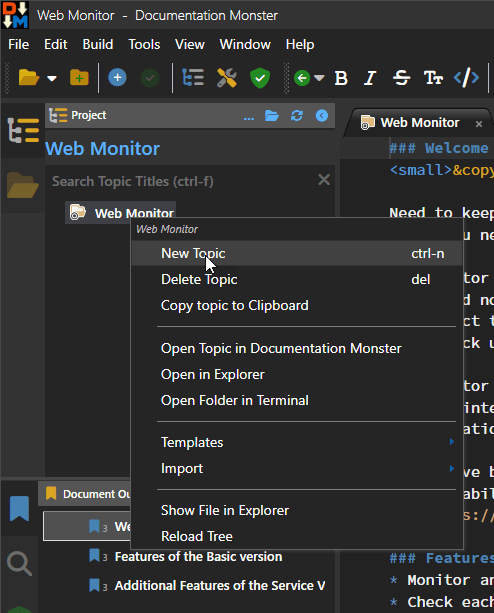The image size is (494, 613).
Task: Click the Project panel open folder icon
Action: (x=272, y=116)
